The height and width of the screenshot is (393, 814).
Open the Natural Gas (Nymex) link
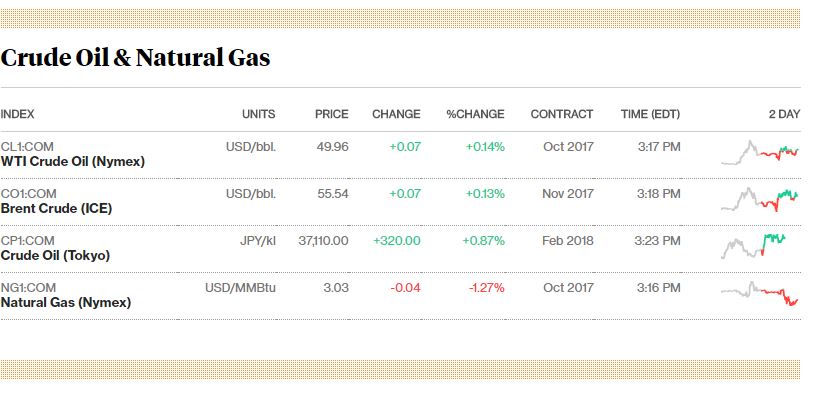click(x=65, y=302)
